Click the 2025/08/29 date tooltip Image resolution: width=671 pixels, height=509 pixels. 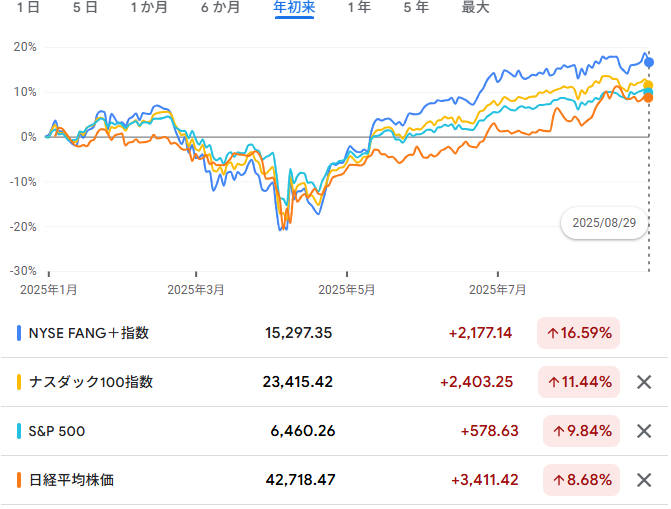click(604, 223)
